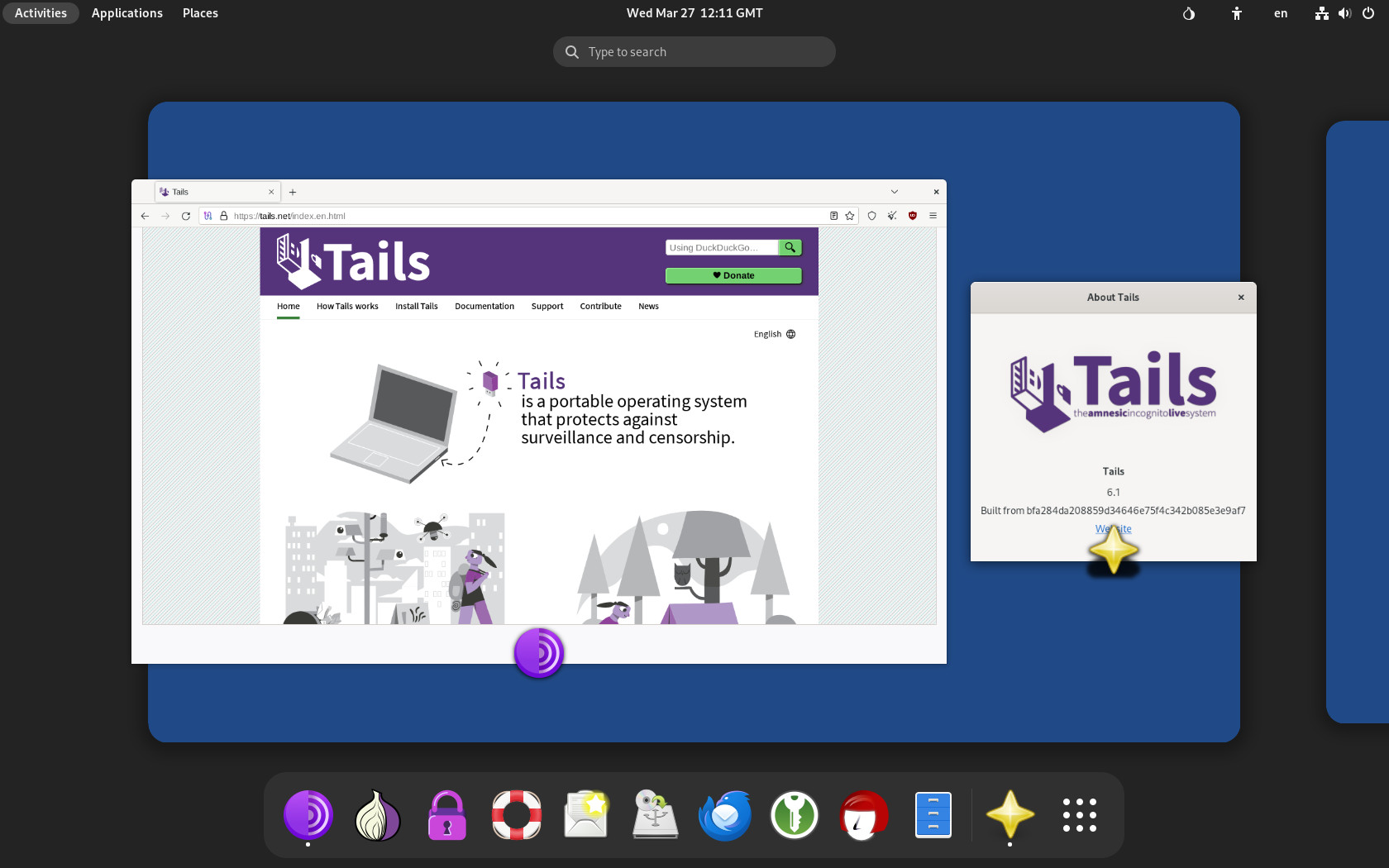Open Install Tails nav item
Screen dimensions: 1389x868
coord(417,307)
